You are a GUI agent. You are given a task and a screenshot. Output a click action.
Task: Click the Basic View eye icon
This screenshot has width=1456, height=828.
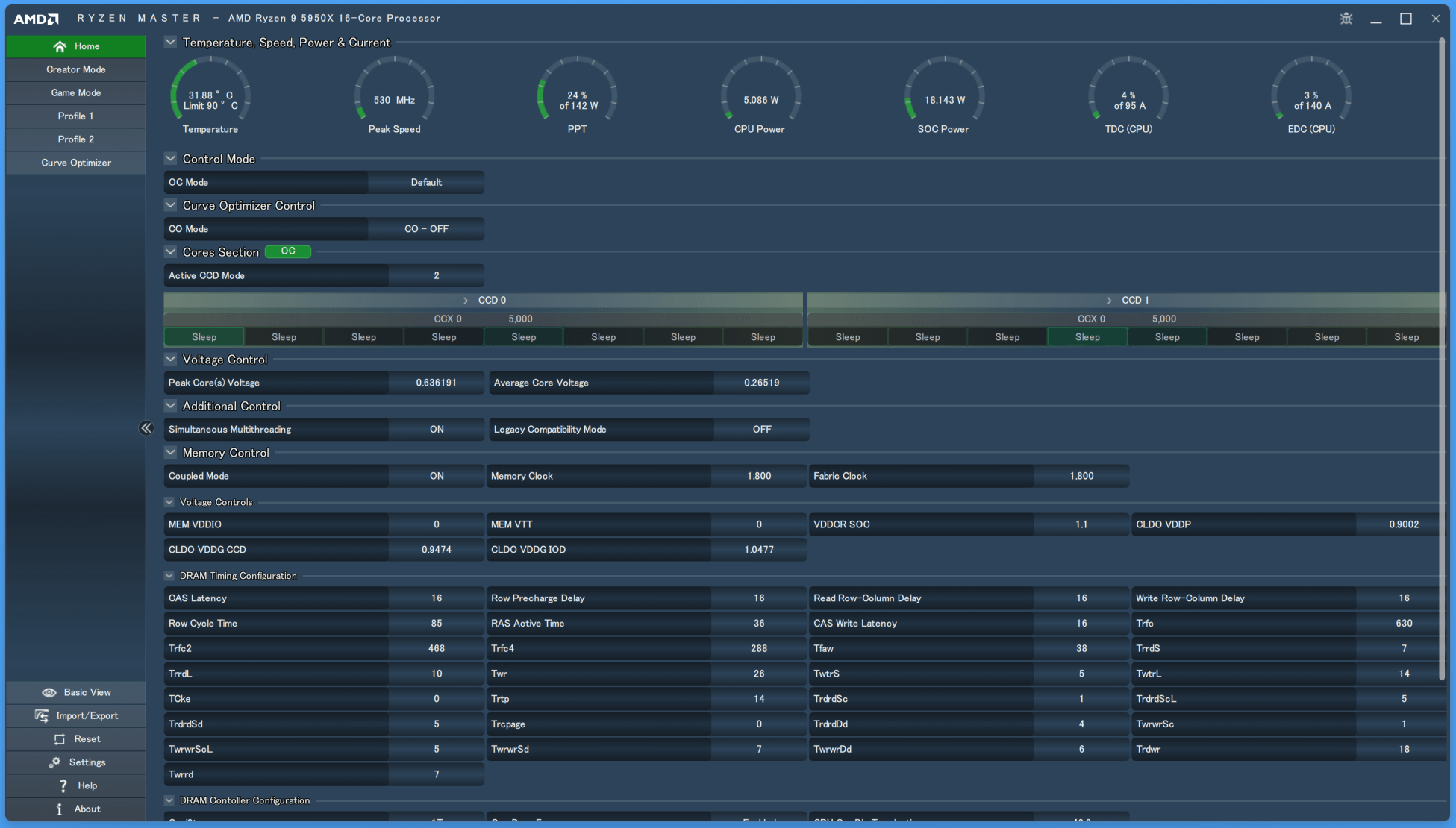49,692
